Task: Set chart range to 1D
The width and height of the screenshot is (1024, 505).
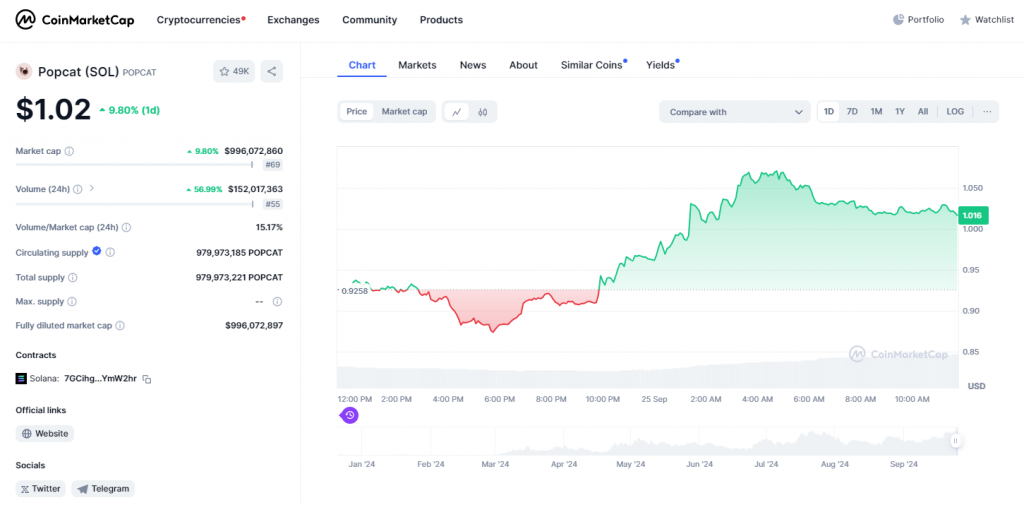Action: (829, 112)
